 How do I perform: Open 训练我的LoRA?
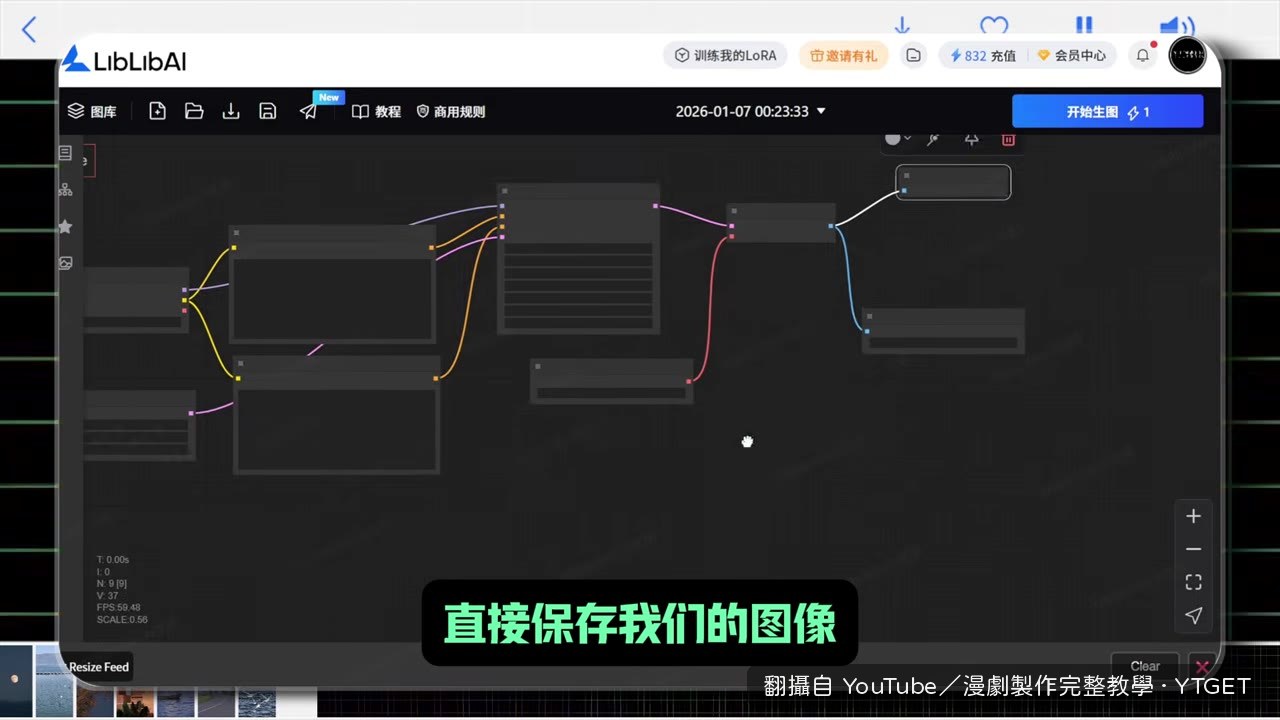tap(726, 56)
